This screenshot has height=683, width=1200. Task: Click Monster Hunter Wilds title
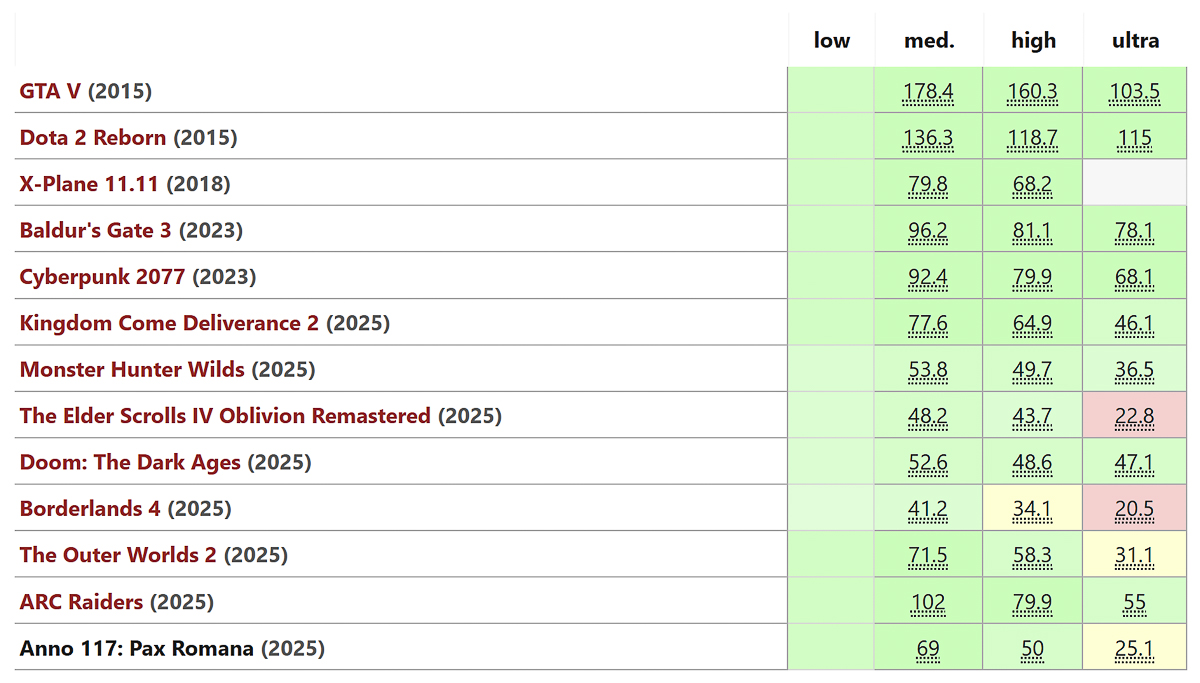[x=132, y=370]
